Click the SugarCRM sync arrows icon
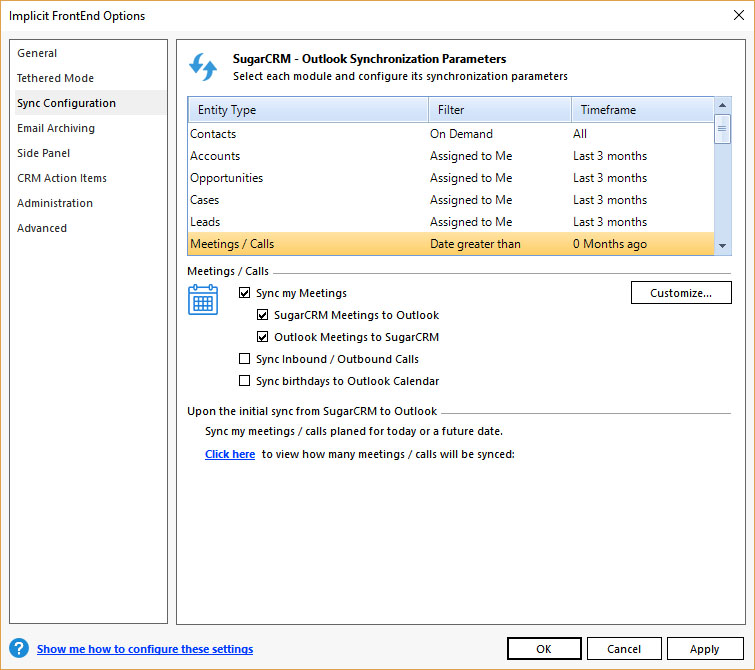 click(x=203, y=67)
